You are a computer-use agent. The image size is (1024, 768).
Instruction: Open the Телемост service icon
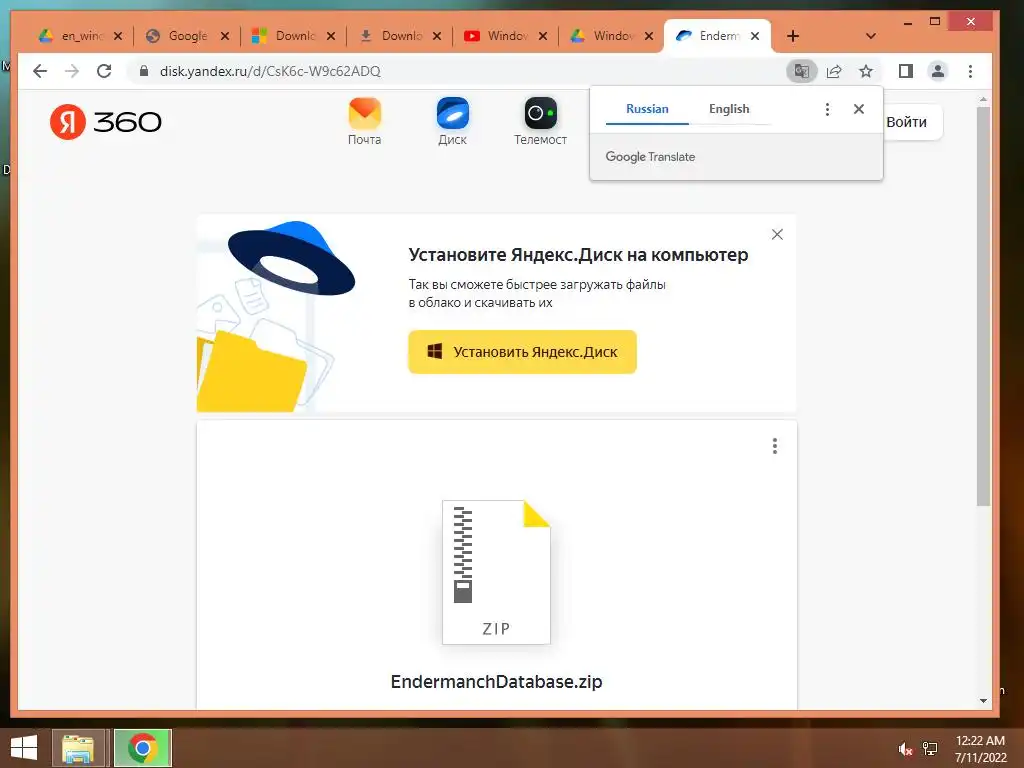click(x=540, y=121)
